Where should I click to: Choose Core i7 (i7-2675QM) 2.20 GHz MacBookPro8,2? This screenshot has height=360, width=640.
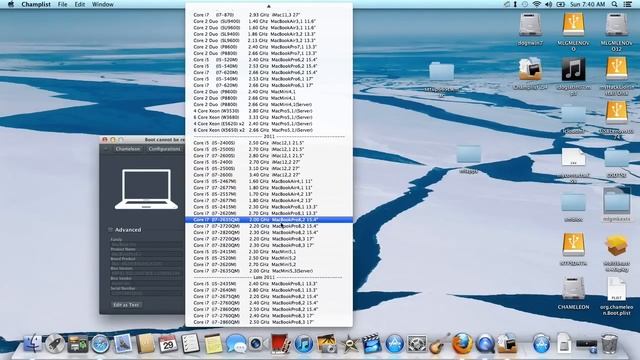coord(269,296)
